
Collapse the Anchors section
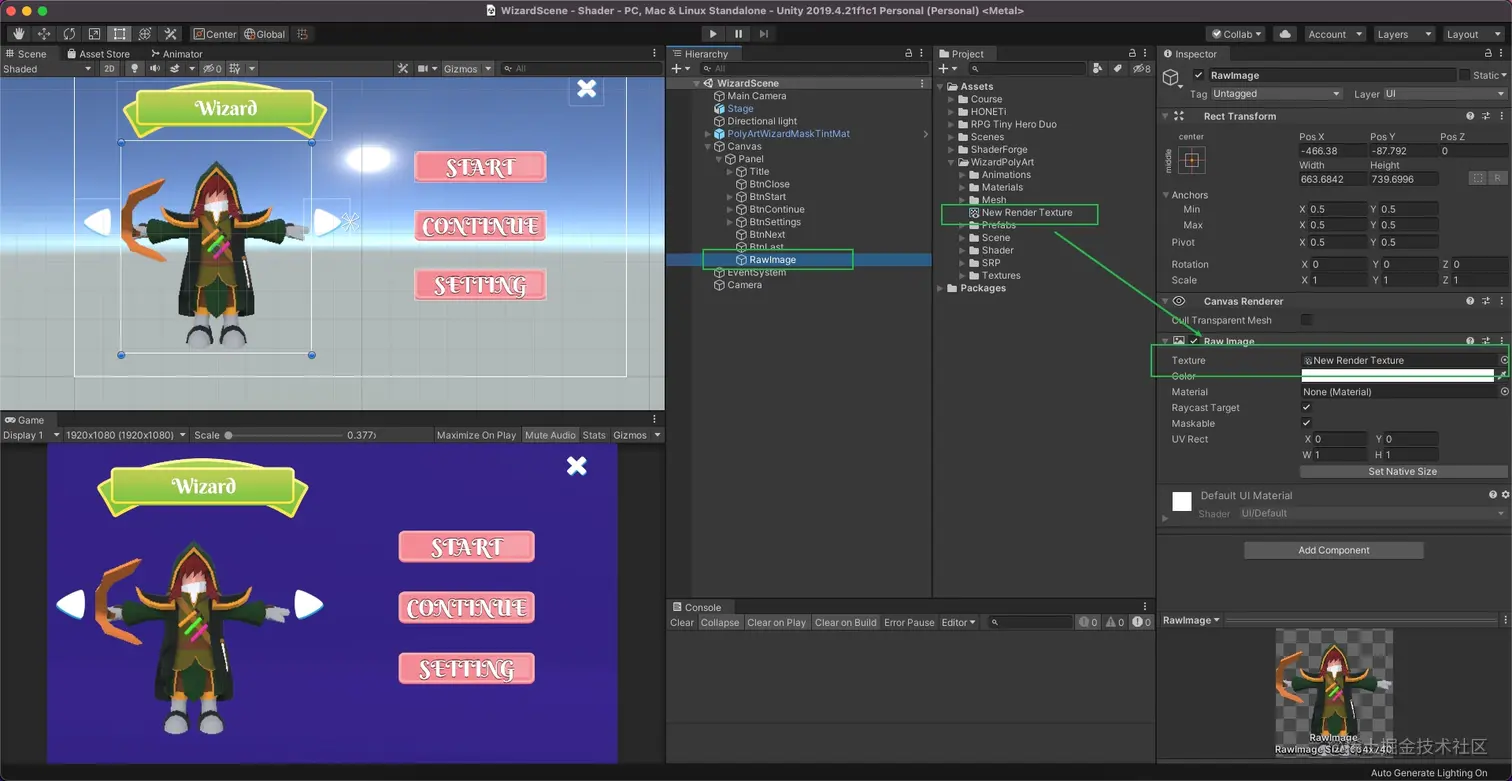[1166, 195]
